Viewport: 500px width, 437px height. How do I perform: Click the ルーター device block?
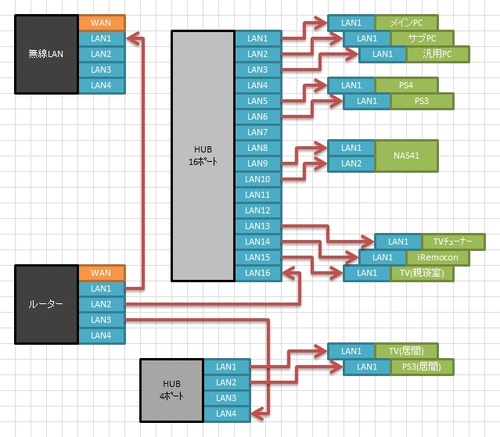click(x=47, y=304)
